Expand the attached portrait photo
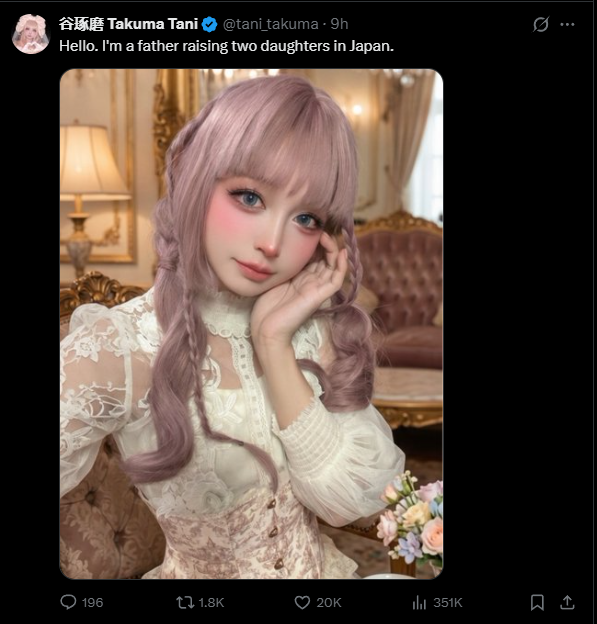Viewport: 597px width, 624px height. click(251, 324)
